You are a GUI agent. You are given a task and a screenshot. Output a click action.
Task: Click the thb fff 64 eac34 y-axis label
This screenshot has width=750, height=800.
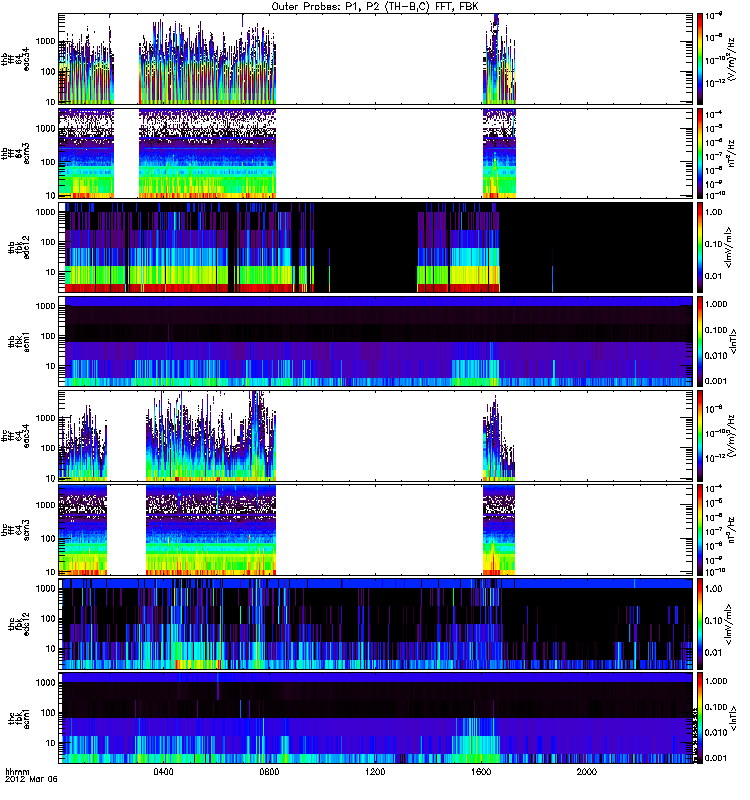pyautogui.click(x=15, y=59)
